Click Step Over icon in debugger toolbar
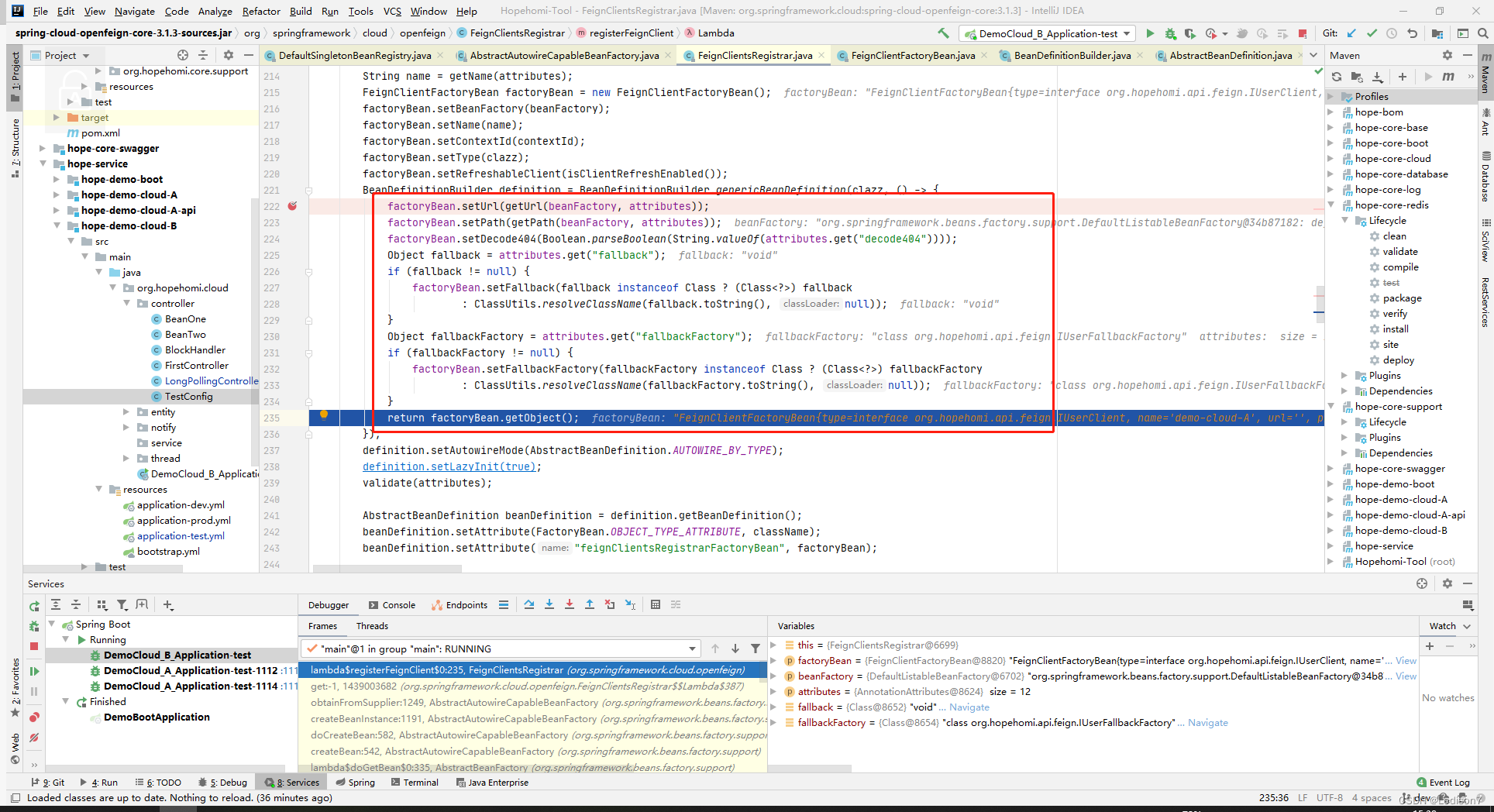 (x=528, y=604)
